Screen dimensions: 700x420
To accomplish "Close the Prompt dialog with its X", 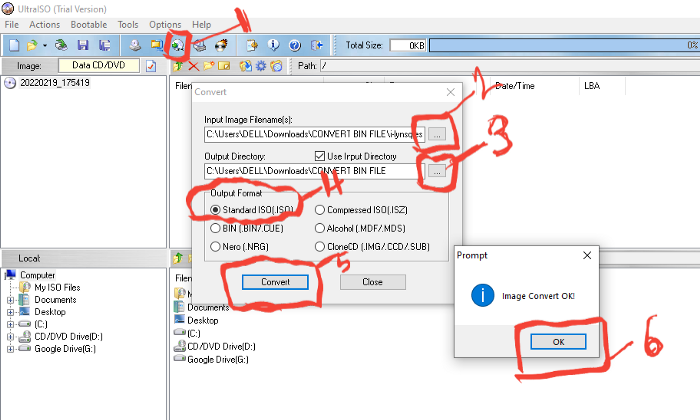I will [587, 255].
